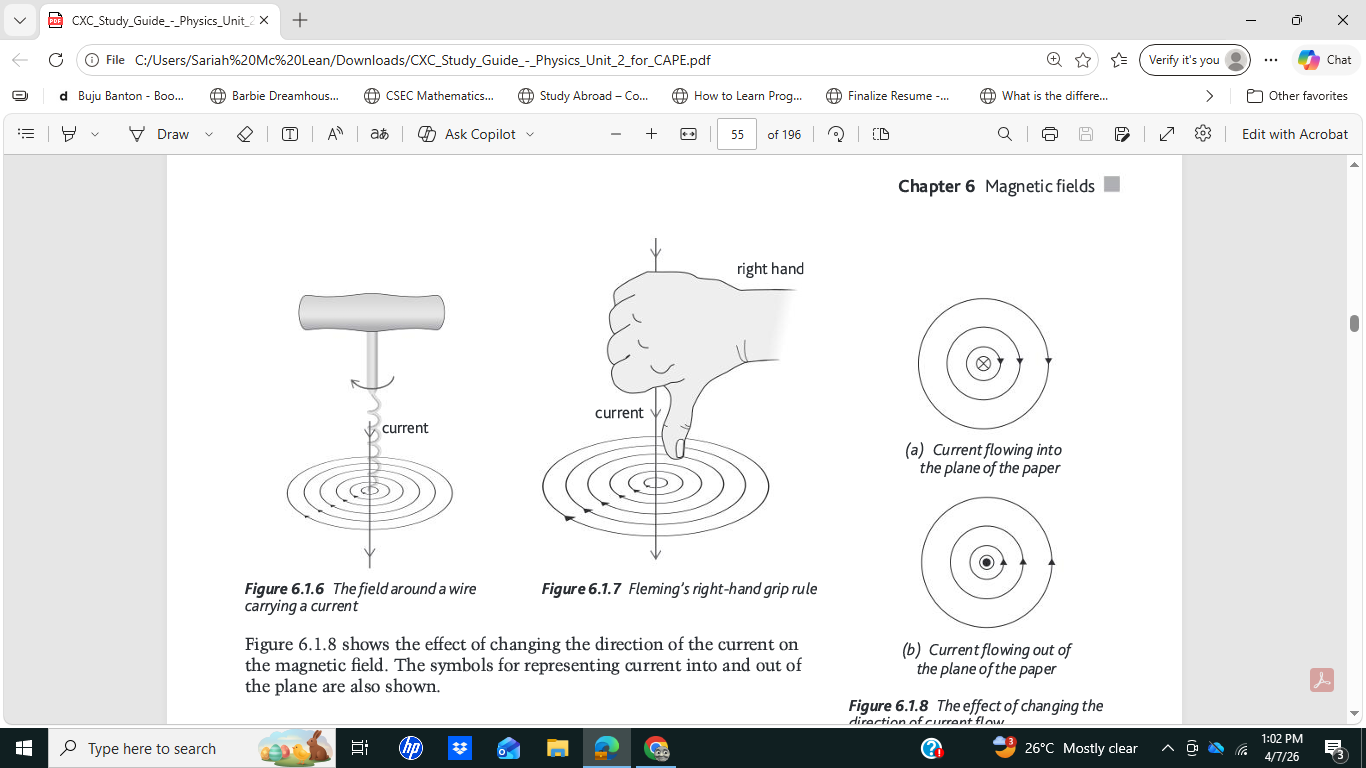This screenshot has height=768, width=1366.
Task: Toggle the Draw tool on
Action: (160, 134)
